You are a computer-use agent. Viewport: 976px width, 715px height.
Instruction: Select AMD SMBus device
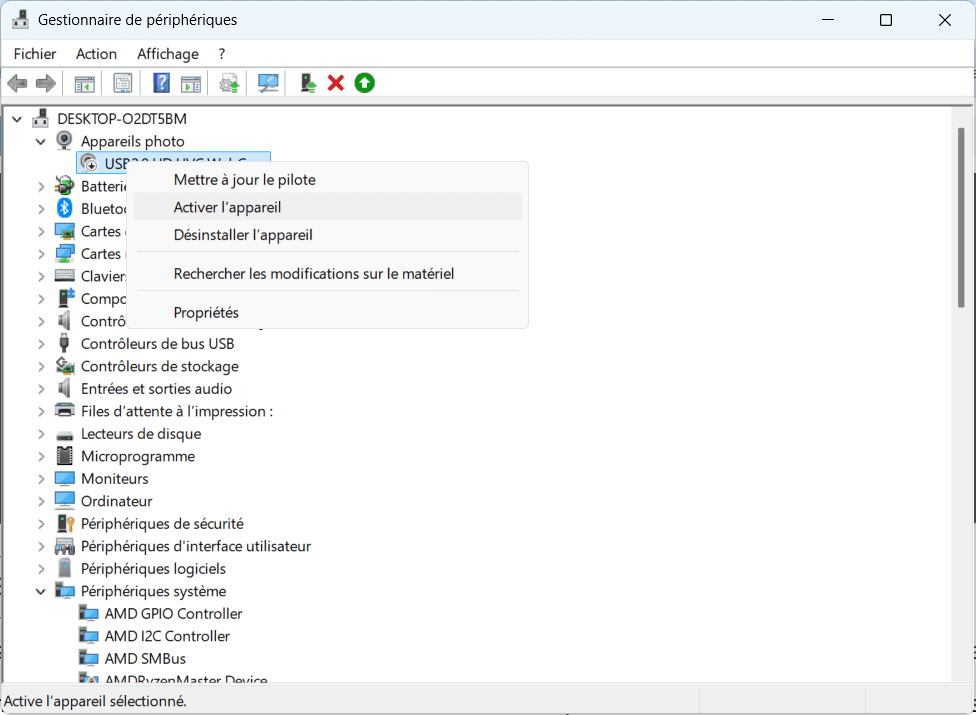point(145,658)
